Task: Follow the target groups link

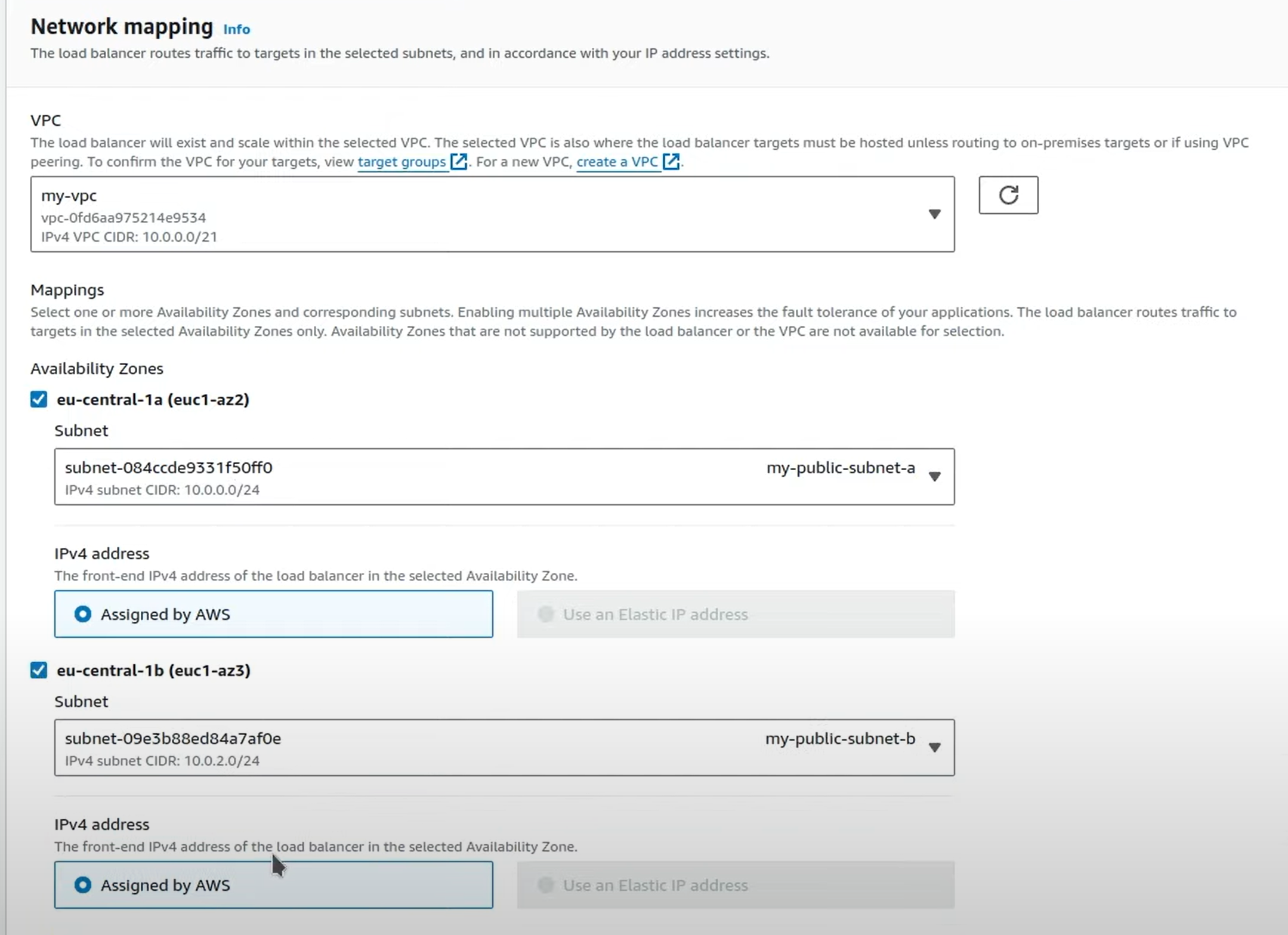Action: click(x=401, y=162)
